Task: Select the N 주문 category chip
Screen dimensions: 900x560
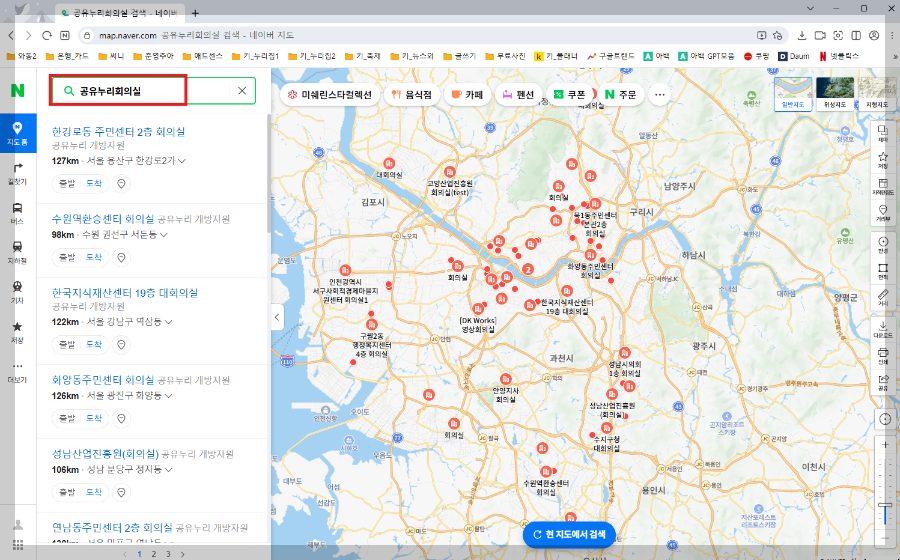Action: click(x=620, y=95)
